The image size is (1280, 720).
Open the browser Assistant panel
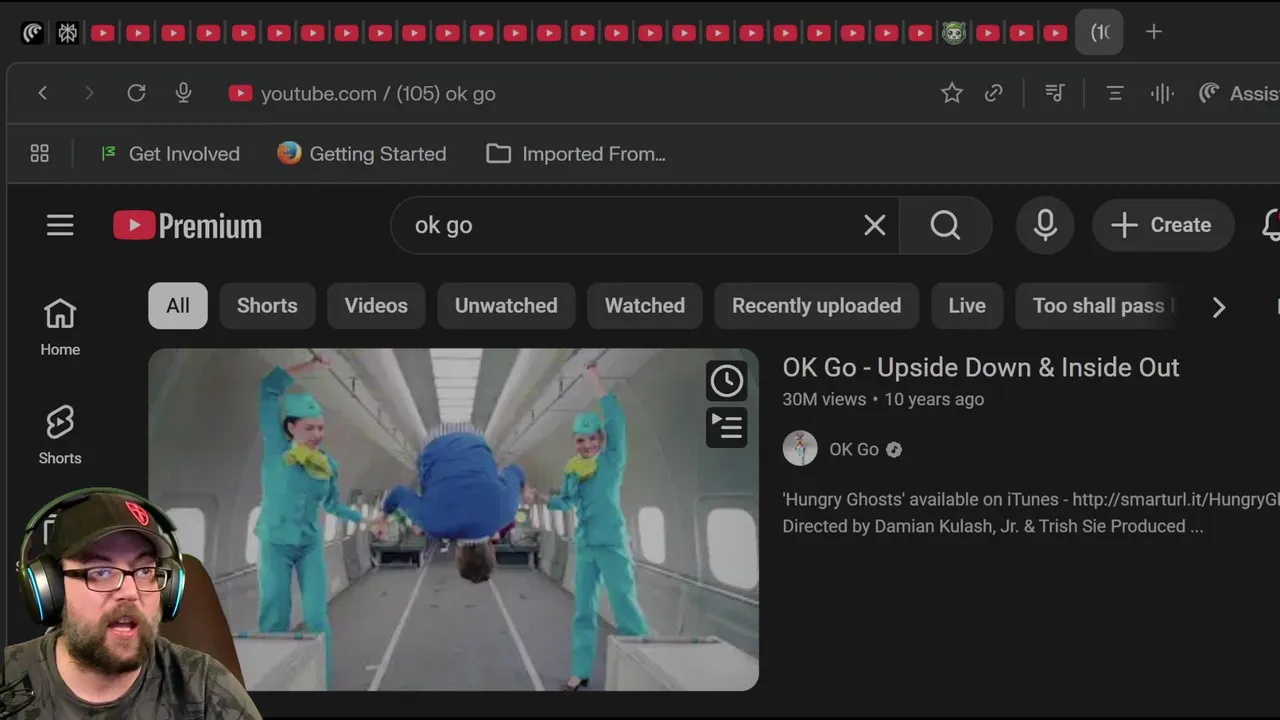pyautogui.click(x=1239, y=93)
